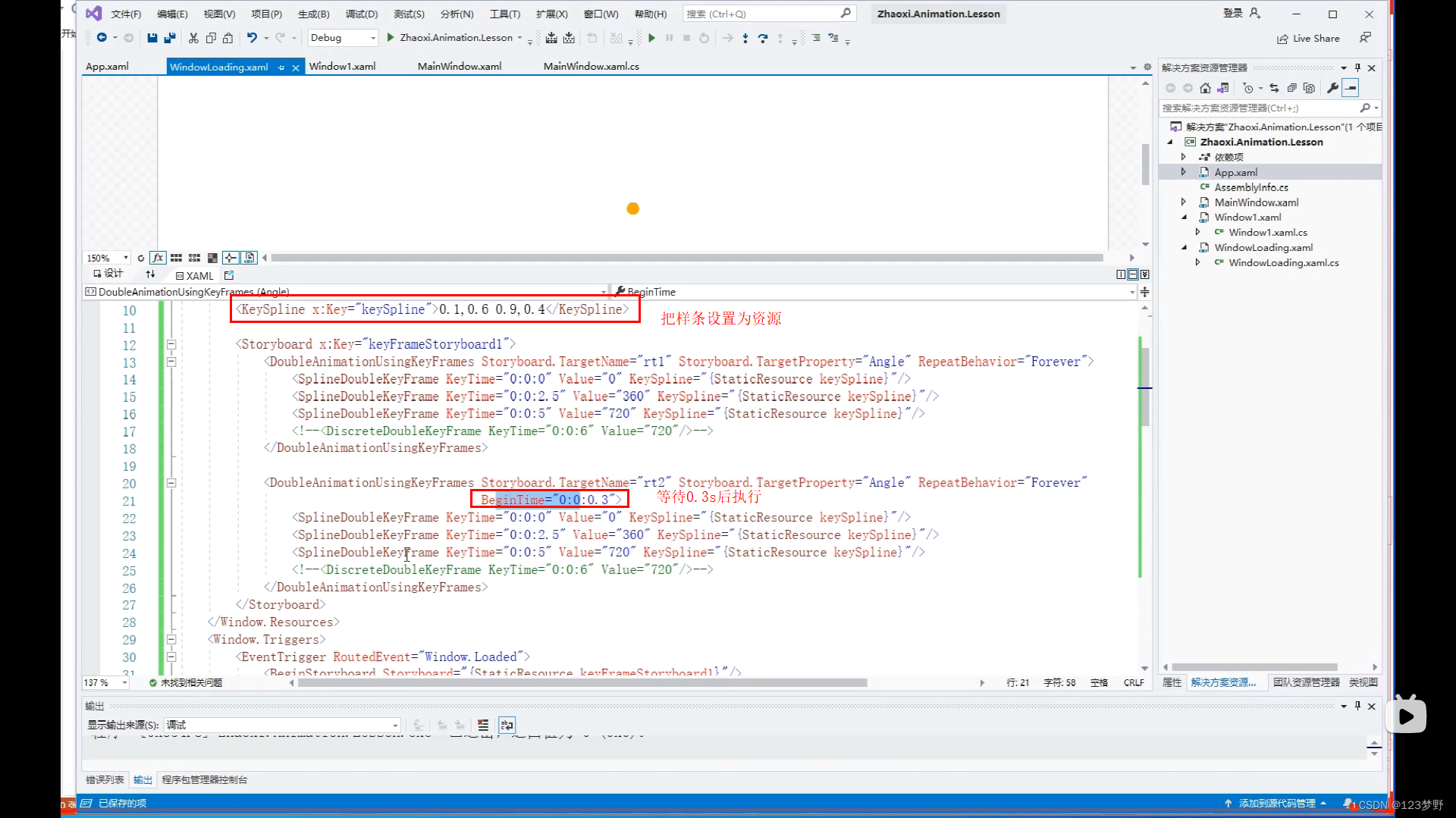Pin the Output panel
1456x818 pixels.
pyautogui.click(x=1357, y=706)
